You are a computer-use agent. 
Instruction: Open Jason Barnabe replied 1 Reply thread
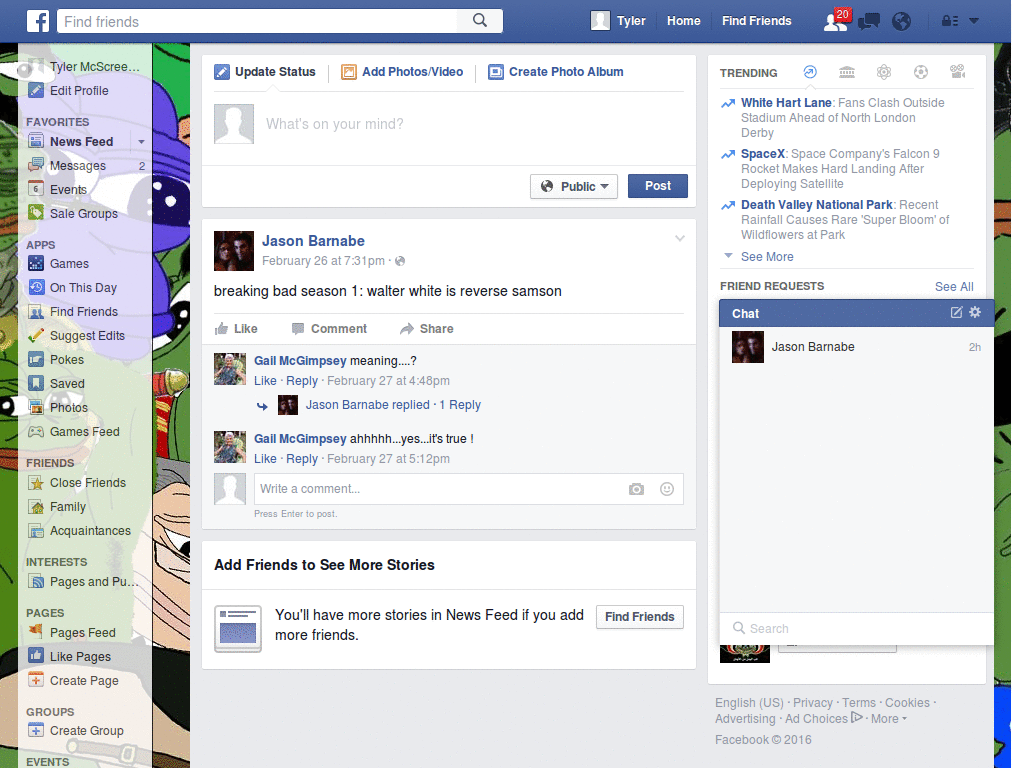(x=393, y=405)
